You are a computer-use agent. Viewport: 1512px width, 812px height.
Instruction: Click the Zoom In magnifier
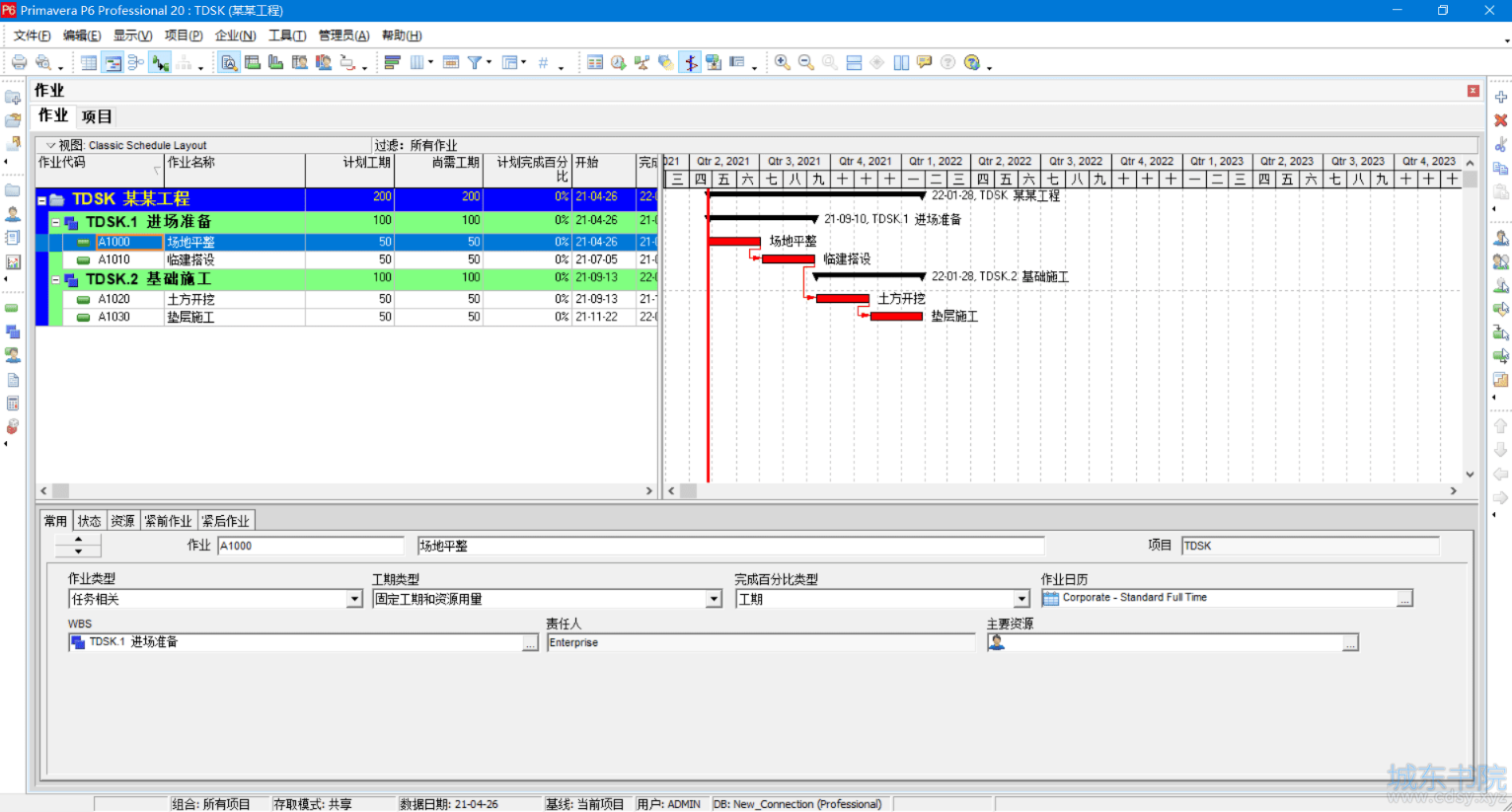click(783, 62)
